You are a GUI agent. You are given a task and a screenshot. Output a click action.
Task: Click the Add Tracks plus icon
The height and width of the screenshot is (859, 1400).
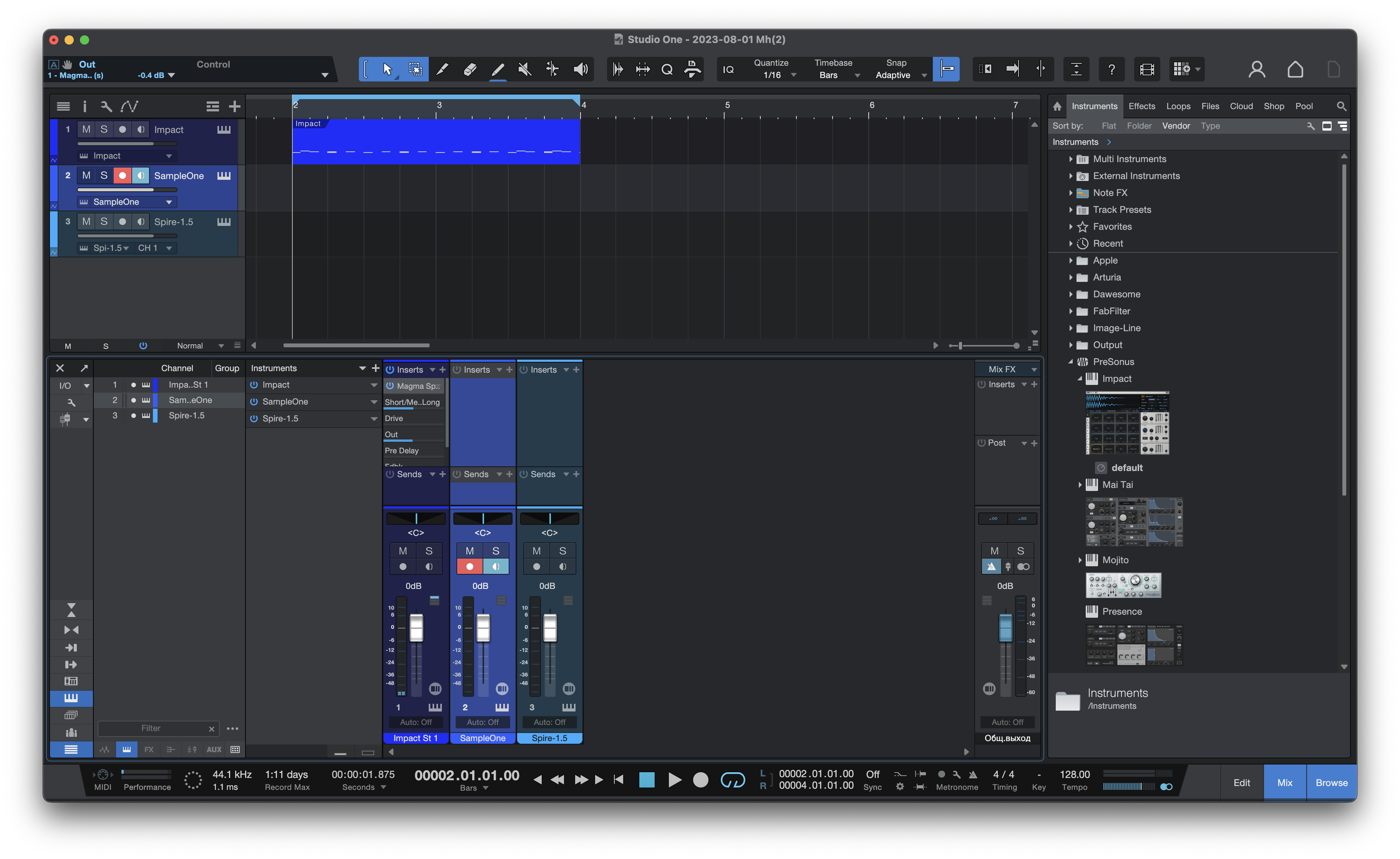[x=235, y=106]
